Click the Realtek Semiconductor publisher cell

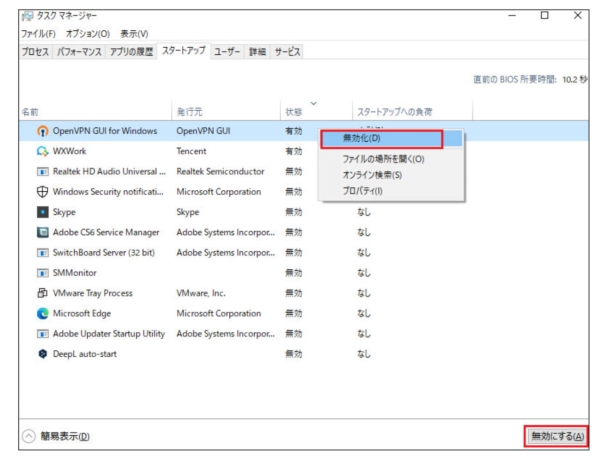pyautogui.click(x=220, y=171)
